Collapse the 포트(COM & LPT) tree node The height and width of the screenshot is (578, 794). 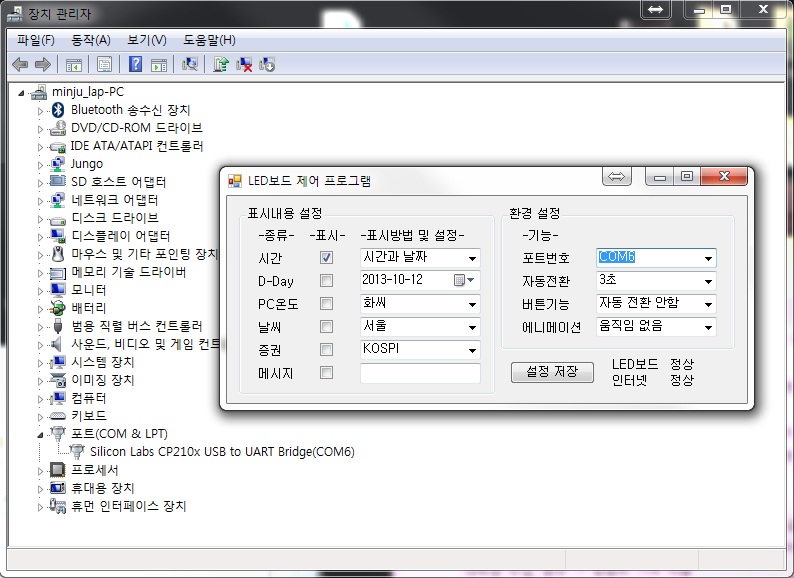click(40, 435)
